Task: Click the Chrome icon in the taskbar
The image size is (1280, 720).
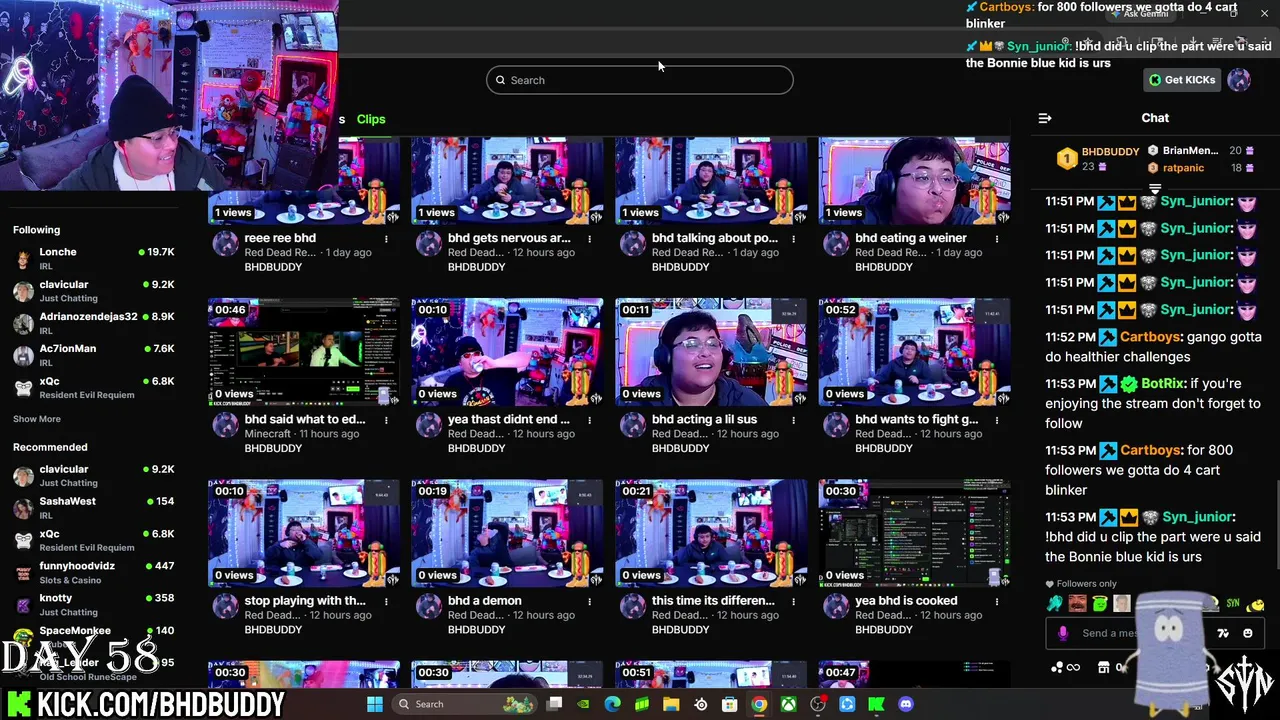Action: tap(759, 704)
